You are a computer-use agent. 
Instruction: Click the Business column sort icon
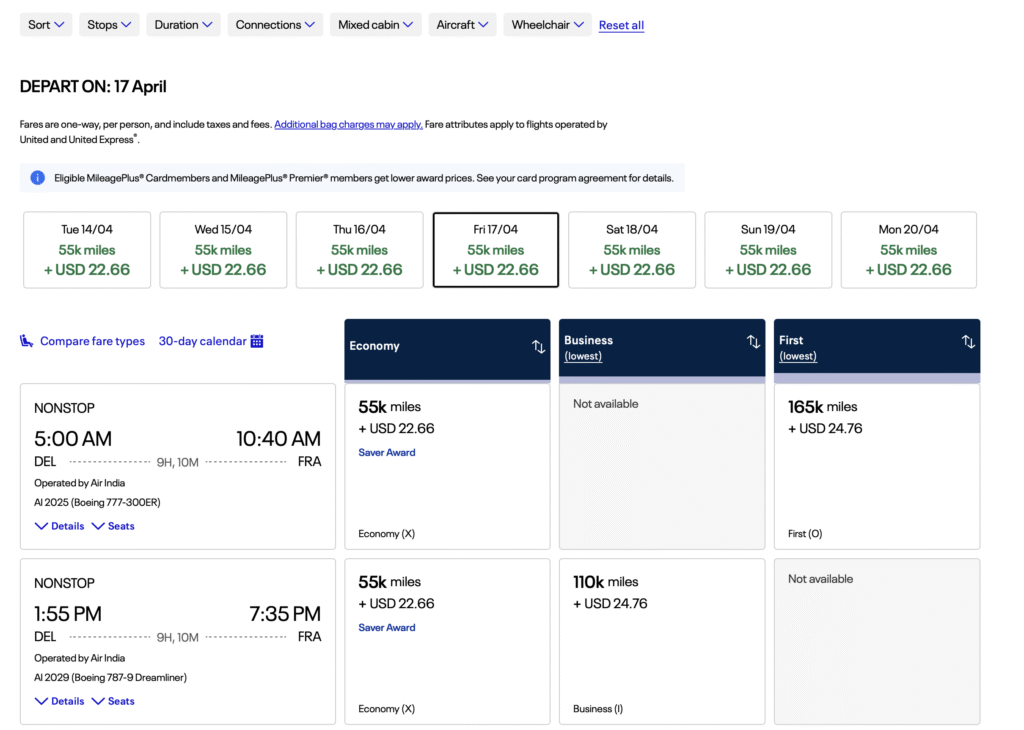pos(753,343)
